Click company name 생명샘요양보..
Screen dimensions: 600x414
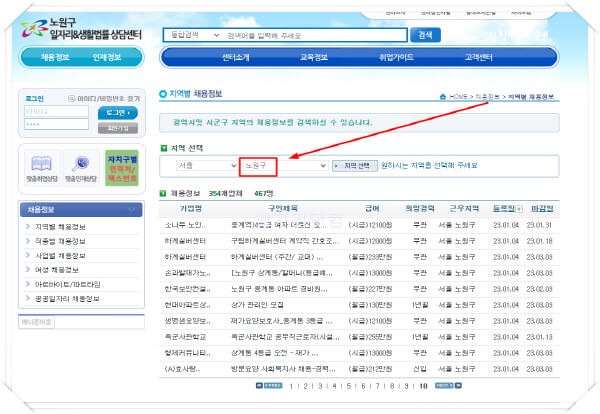pos(188,321)
